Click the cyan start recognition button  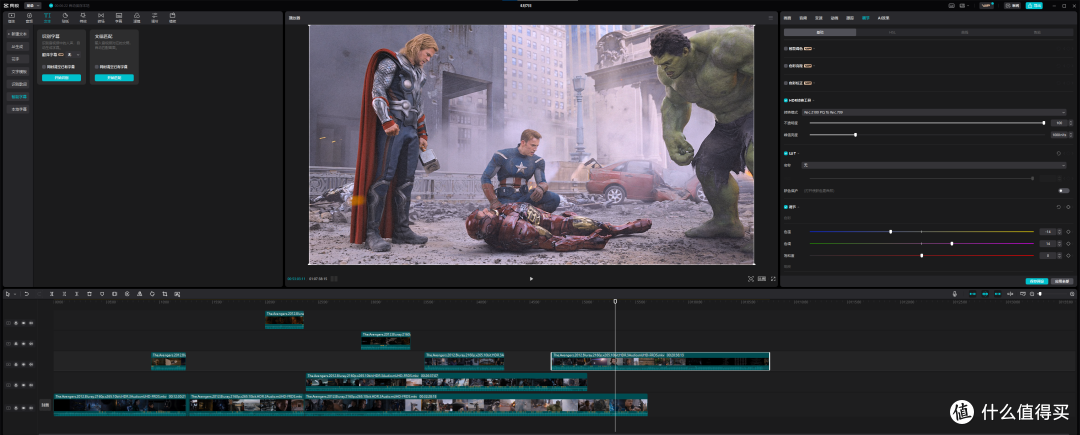(x=61, y=78)
